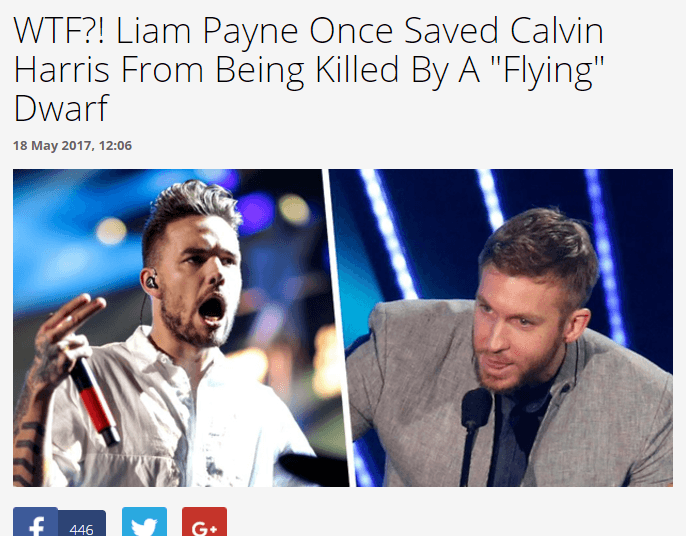Click the 12:06 publication time
Screen dimensions: 686x536
tap(115, 145)
